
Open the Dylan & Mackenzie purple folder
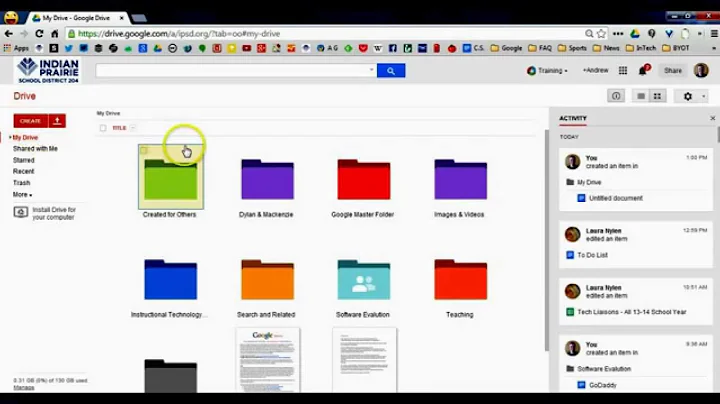click(267, 180)
